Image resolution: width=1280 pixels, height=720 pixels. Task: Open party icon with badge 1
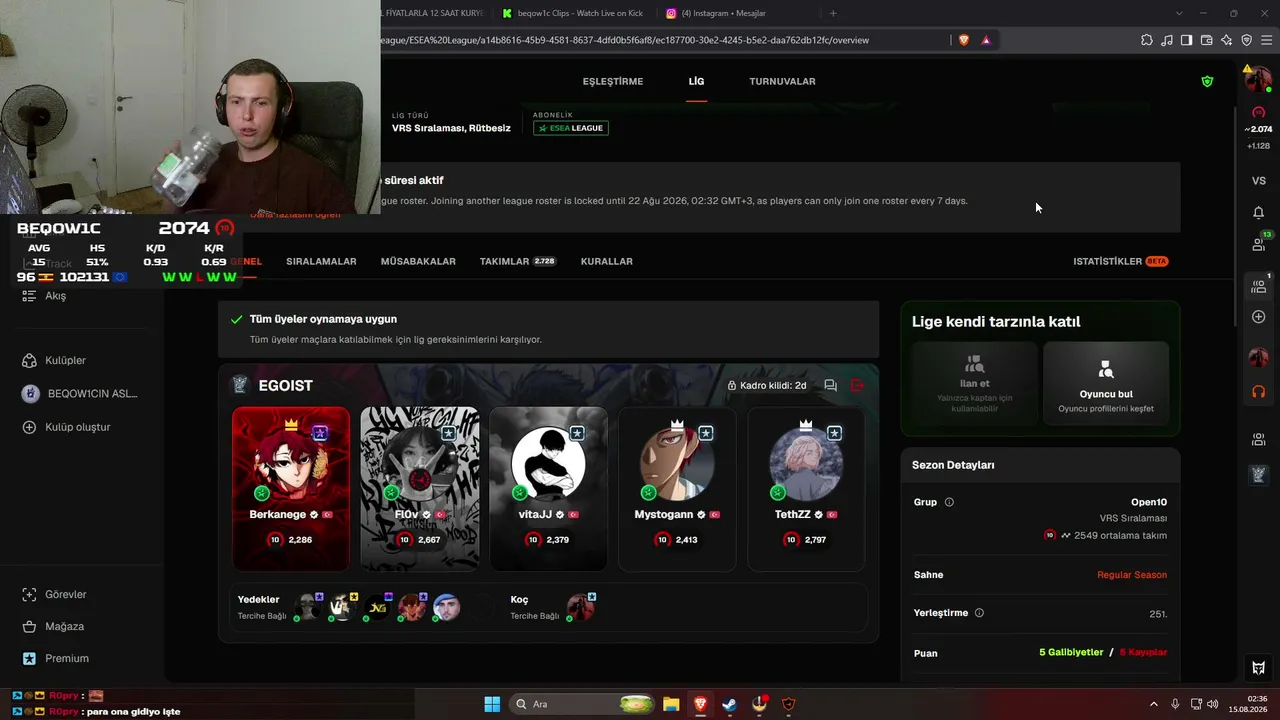(x=1259, y=286)
